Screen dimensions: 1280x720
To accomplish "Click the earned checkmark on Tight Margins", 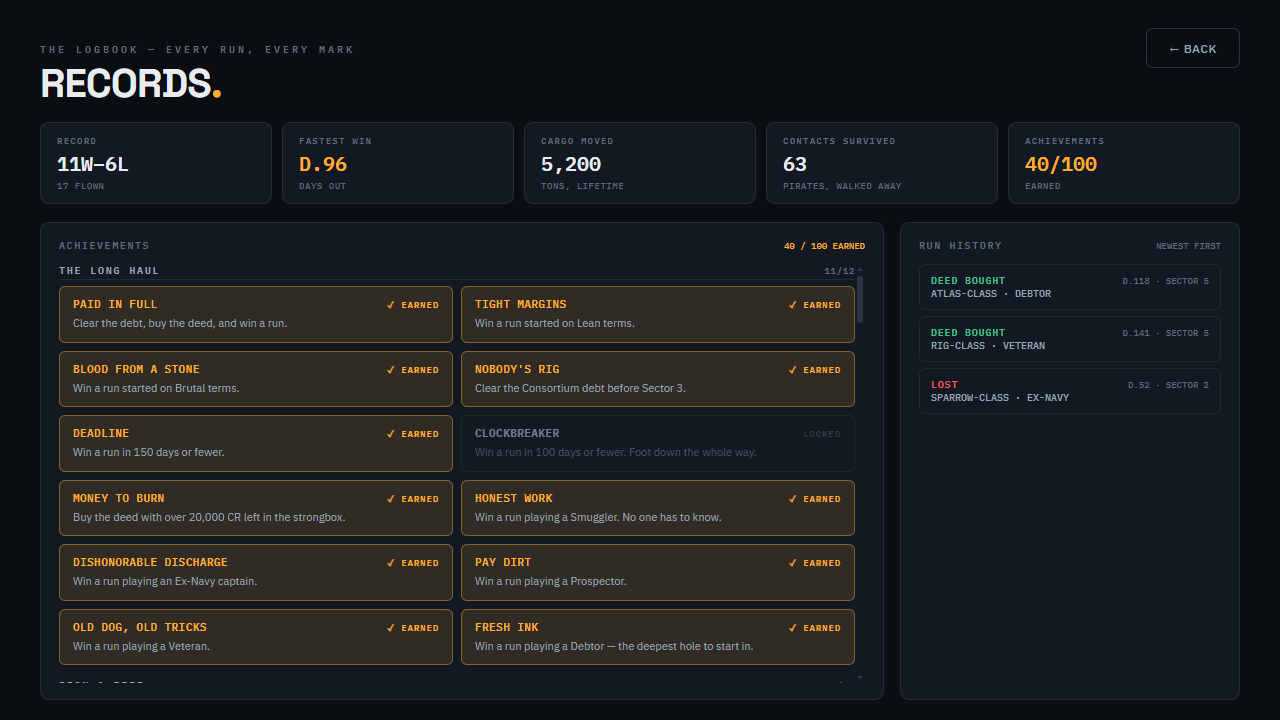I will [793, 305].
